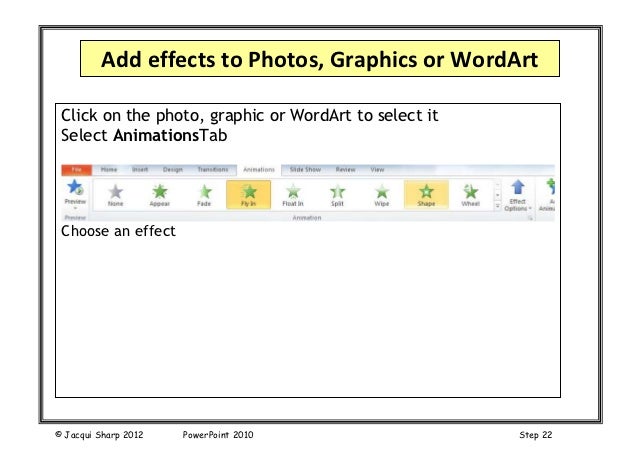Switch to the Insert tab
Screen dimensions: 638x452
click(x=140, y=169)
